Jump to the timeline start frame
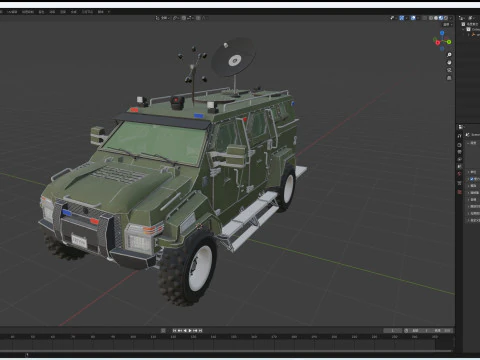 pos(174,331)
